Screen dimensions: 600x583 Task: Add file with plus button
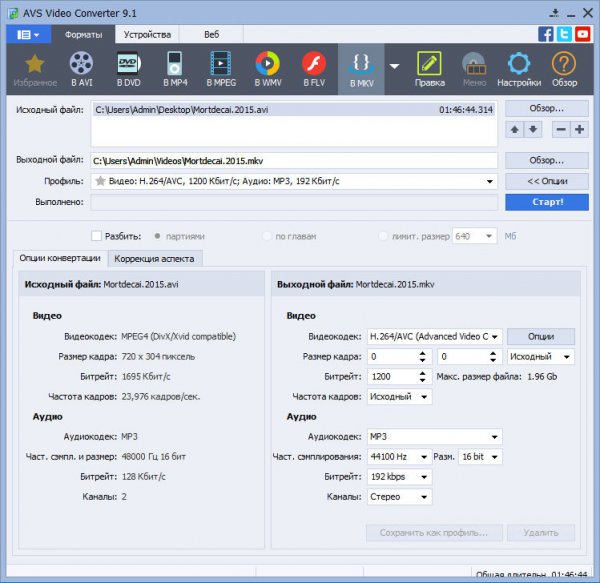tap(579, 130)
